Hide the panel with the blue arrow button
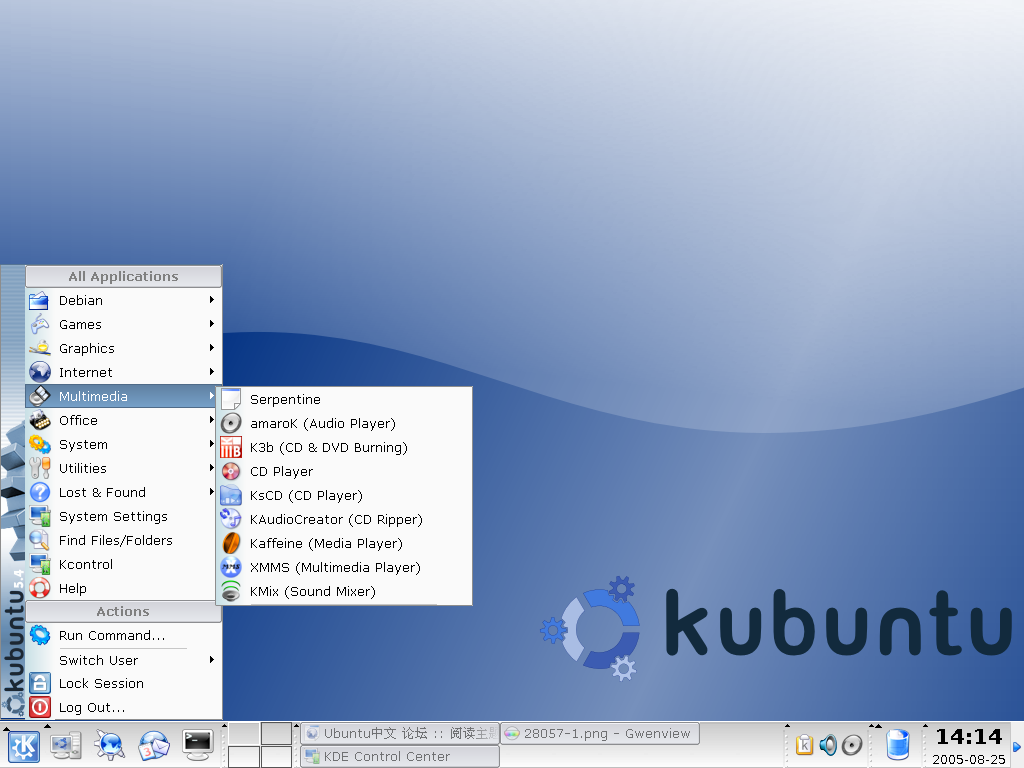Image resolution: width=1024 pixels, height=768 pixels. pyautogui.click(x=1017, y=746)
